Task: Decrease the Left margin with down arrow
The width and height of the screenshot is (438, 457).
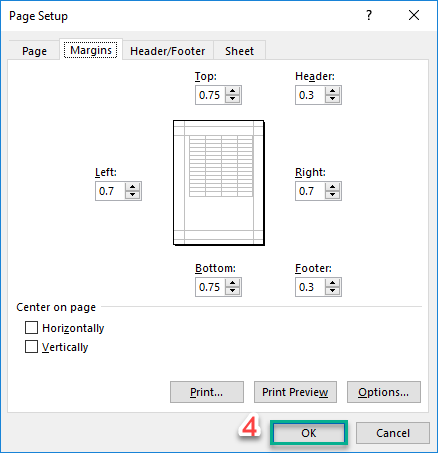Action: pos(132,195)
